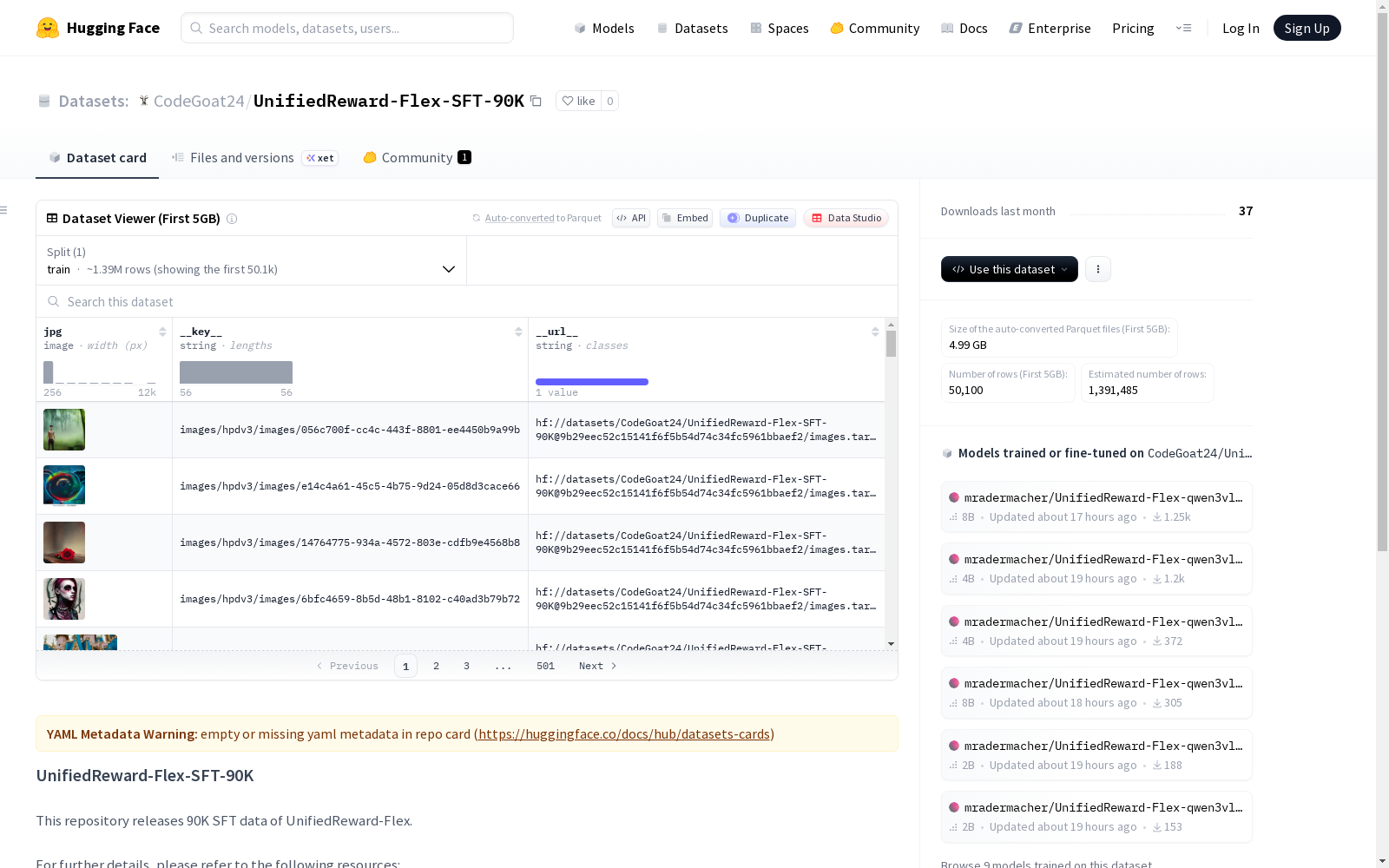The width and height of the screenshot is (1389, 868).
Task: Click the key cell ending in c40ad3b79b72
Action: (x=350, y=599)
